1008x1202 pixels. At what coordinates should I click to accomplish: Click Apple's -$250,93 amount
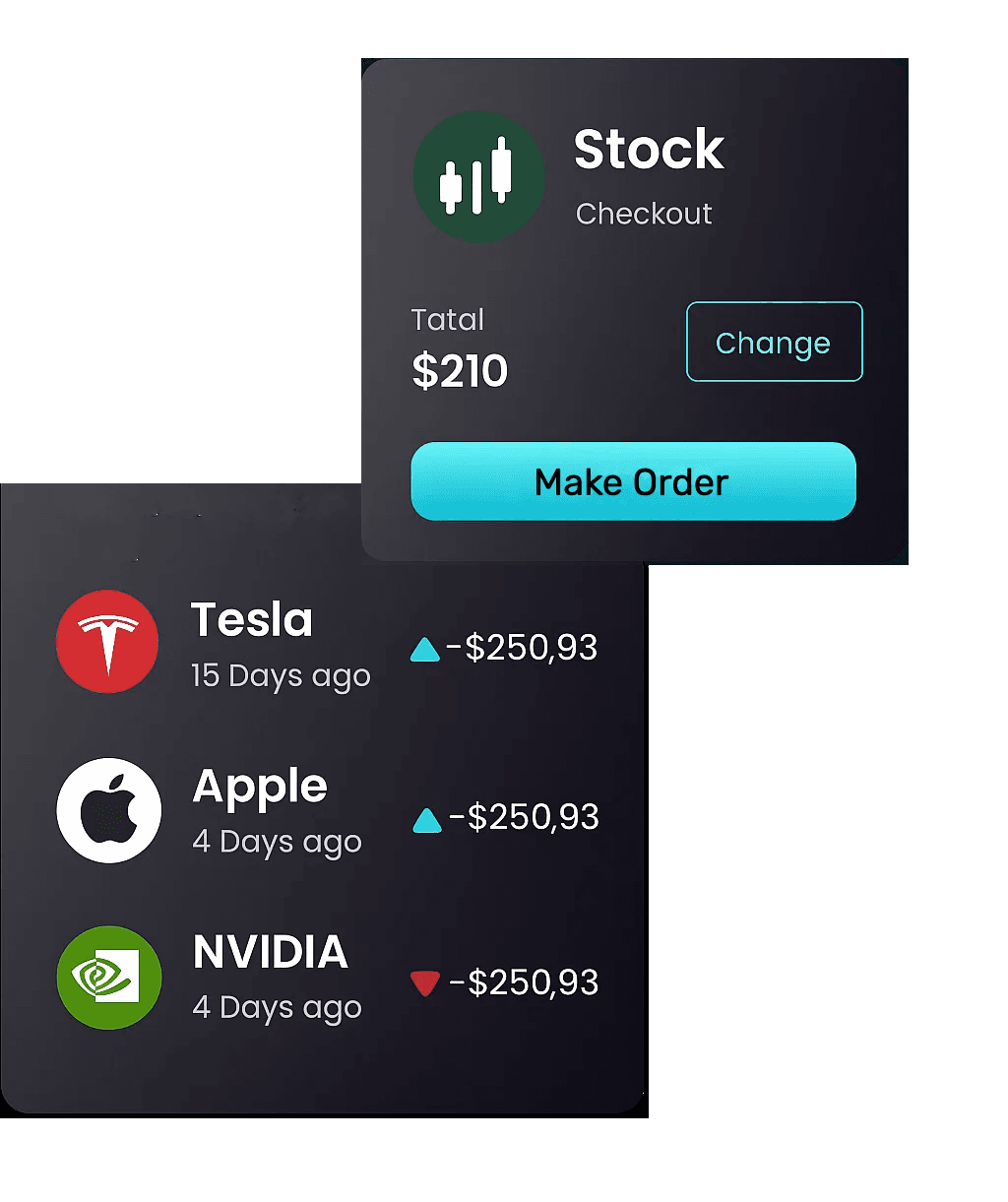point(524,817)
